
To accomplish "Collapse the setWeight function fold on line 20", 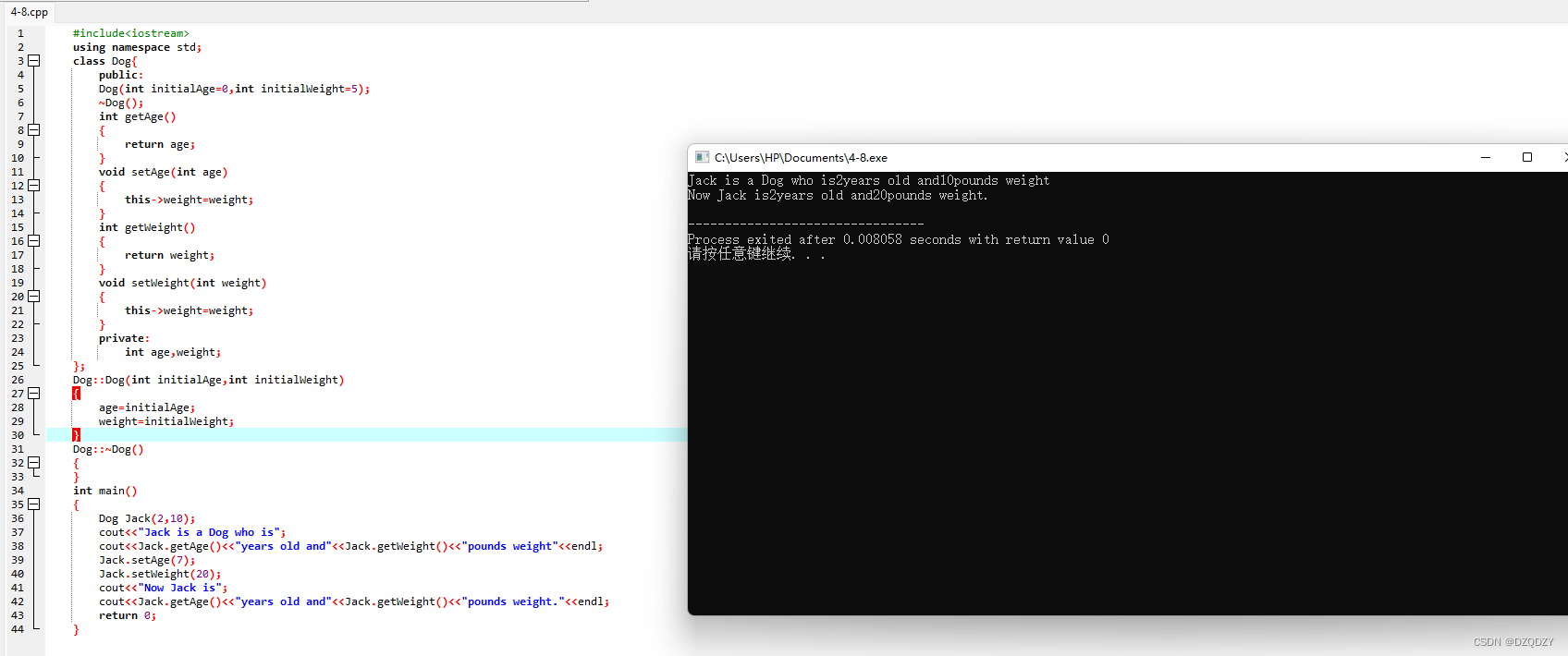I will point(34,297).
